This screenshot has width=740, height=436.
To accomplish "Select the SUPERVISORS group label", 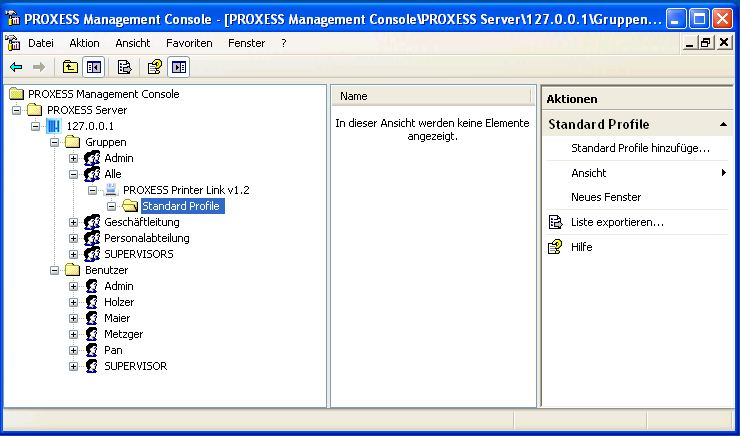I will (139, 254).
